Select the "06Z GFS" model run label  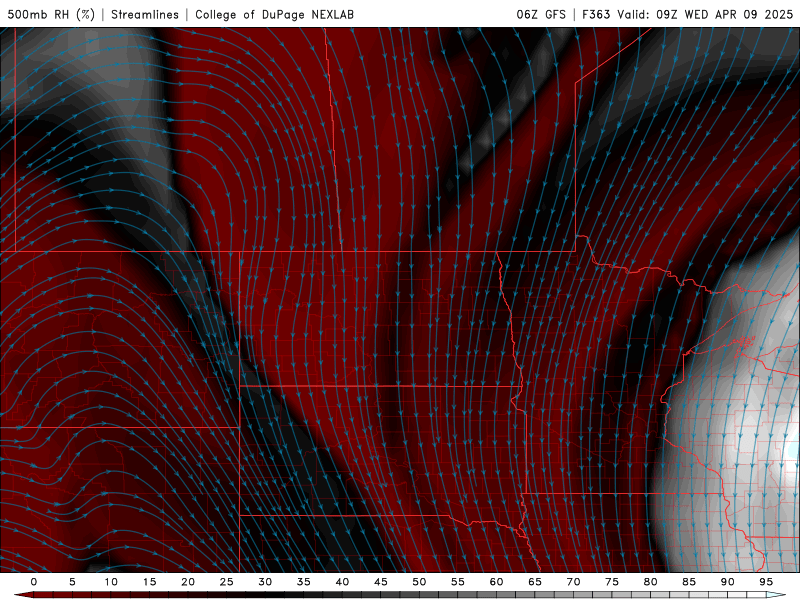point(541,14)
